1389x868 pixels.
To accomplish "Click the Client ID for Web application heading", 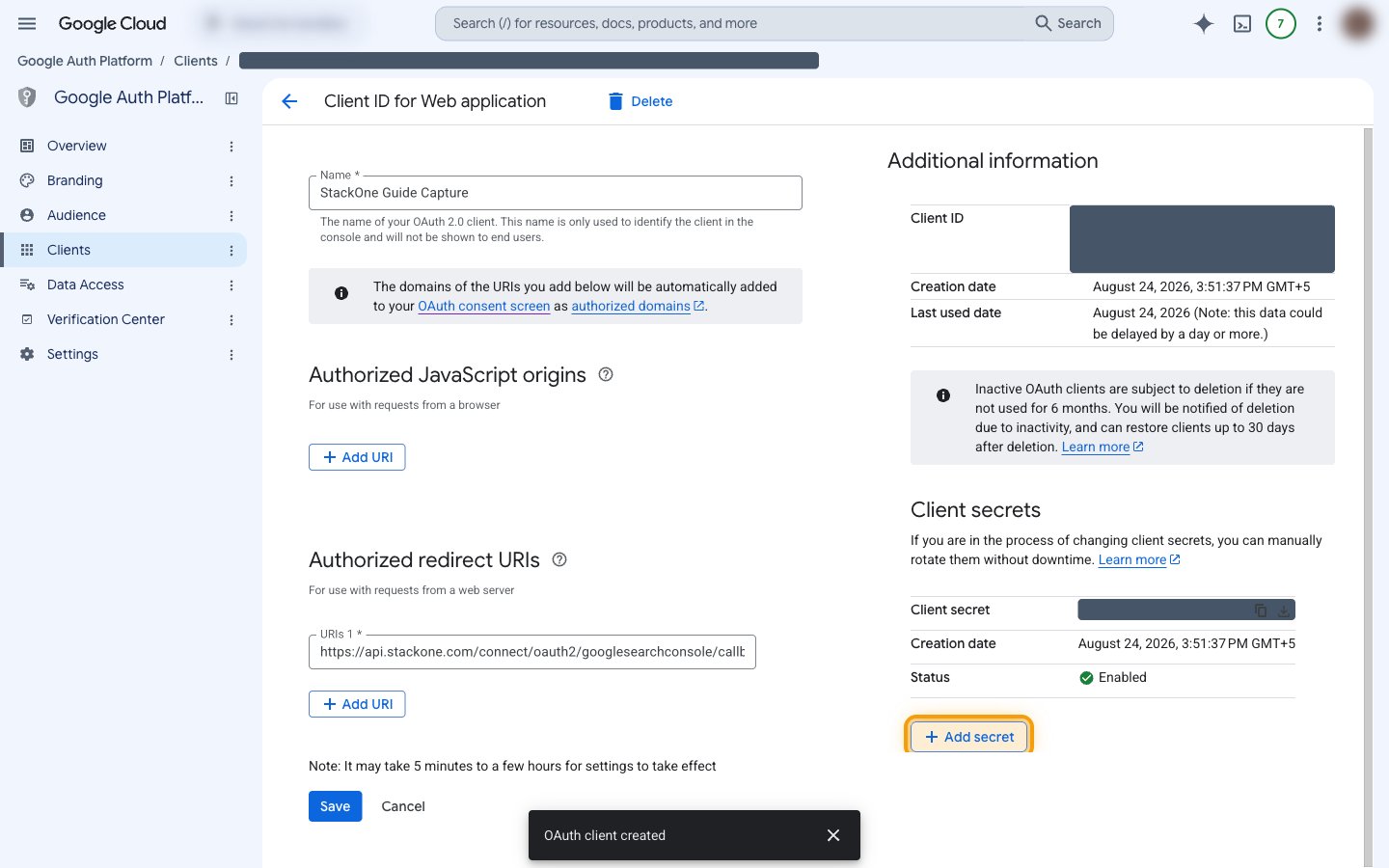I will [435, 101].
